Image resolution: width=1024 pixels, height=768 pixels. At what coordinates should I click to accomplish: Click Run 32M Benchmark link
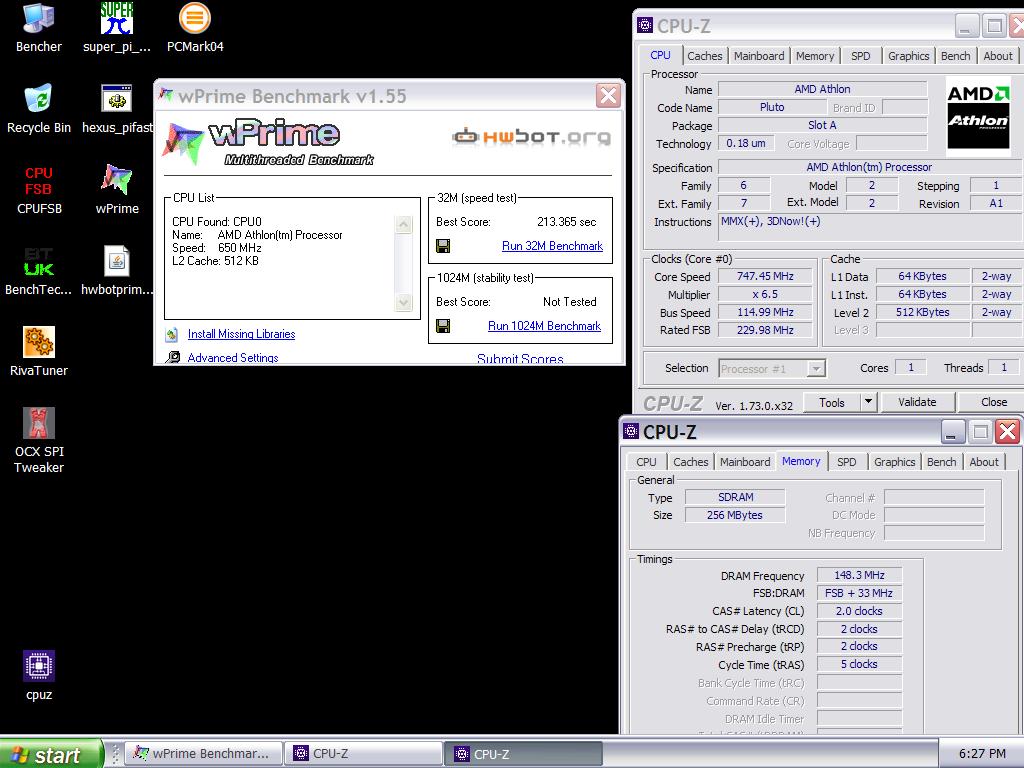552,246
